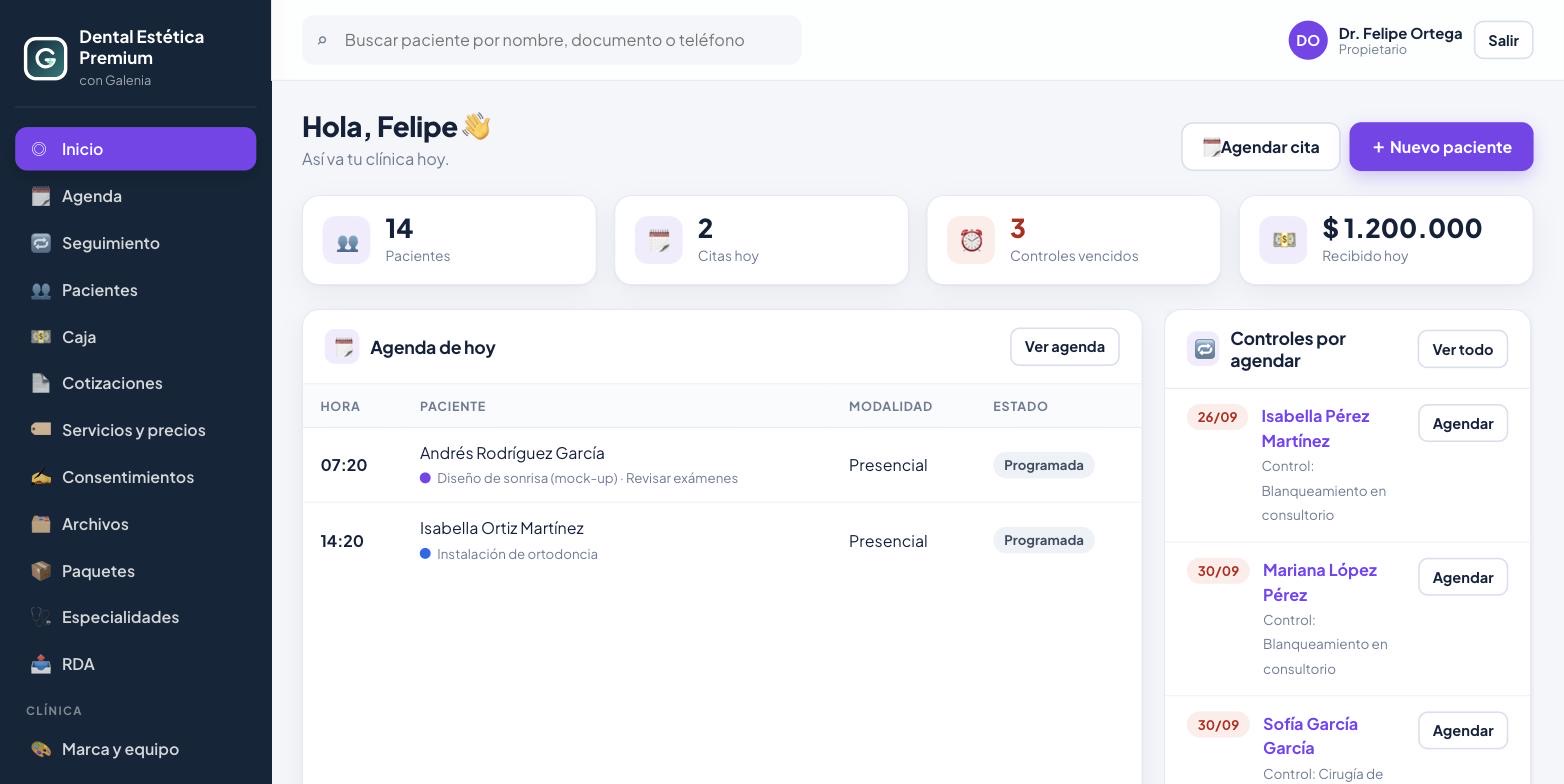Click the Marca y equipo palette icon
Image resolution: width=1564 pixels, height=784 pixels.
40,749
